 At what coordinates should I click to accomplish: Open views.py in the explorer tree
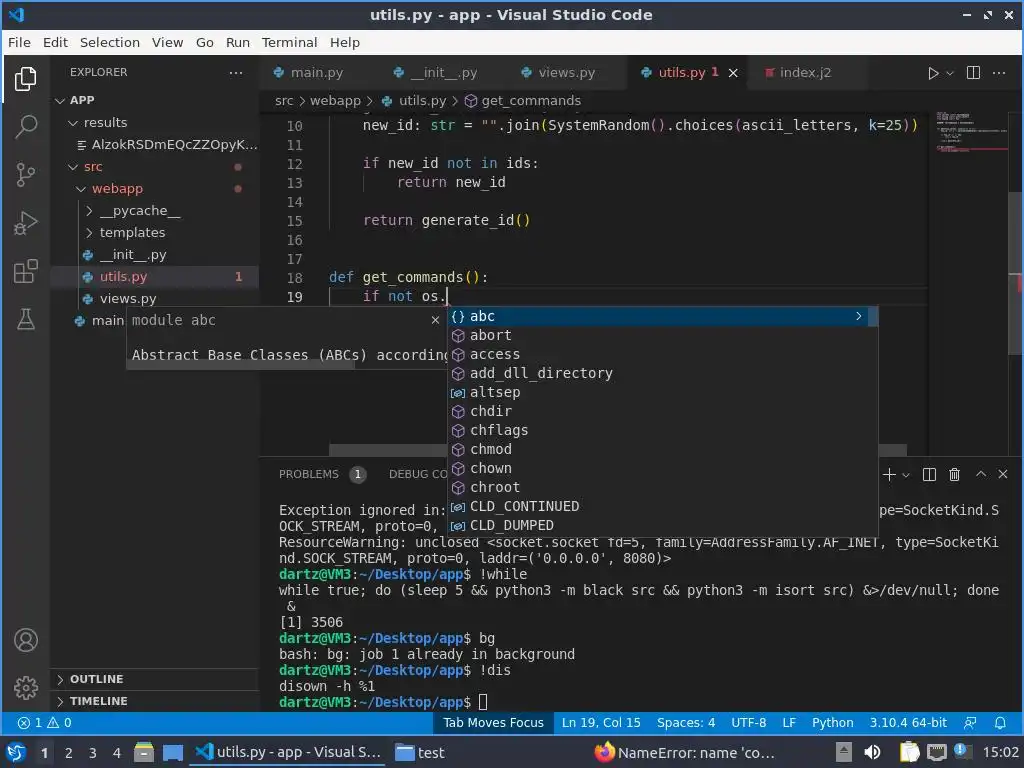tap(128, 298)
